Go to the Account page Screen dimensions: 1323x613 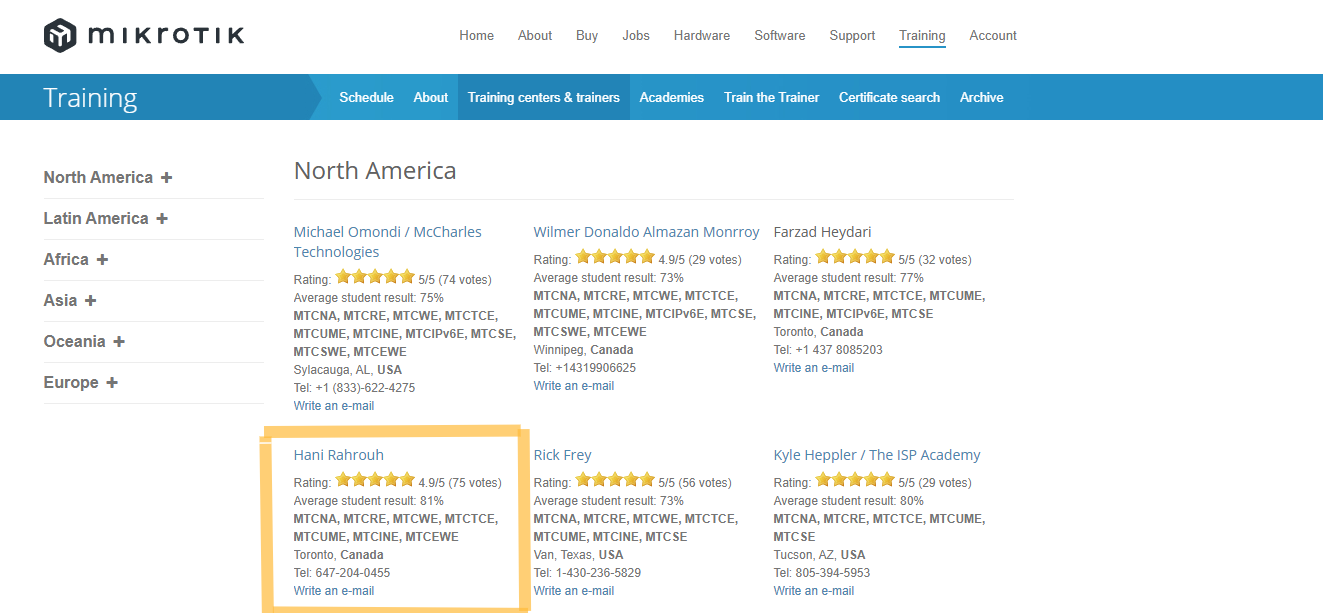(x=992, y=36)
